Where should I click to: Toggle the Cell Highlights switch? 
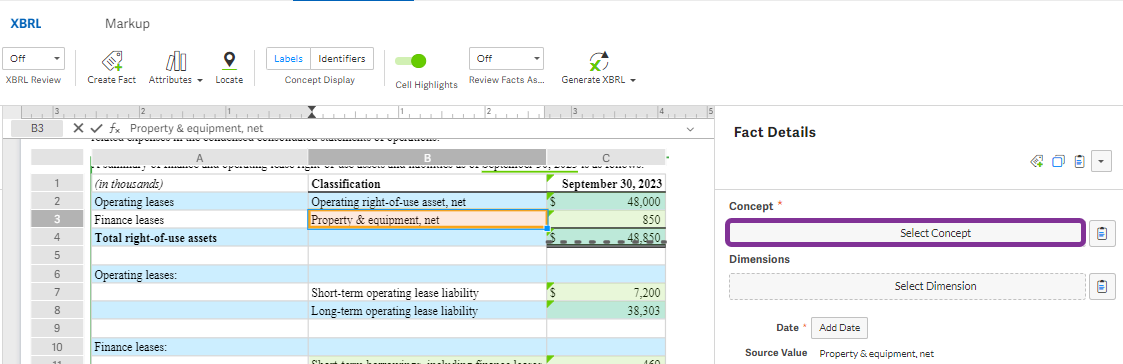pos(411,62)
